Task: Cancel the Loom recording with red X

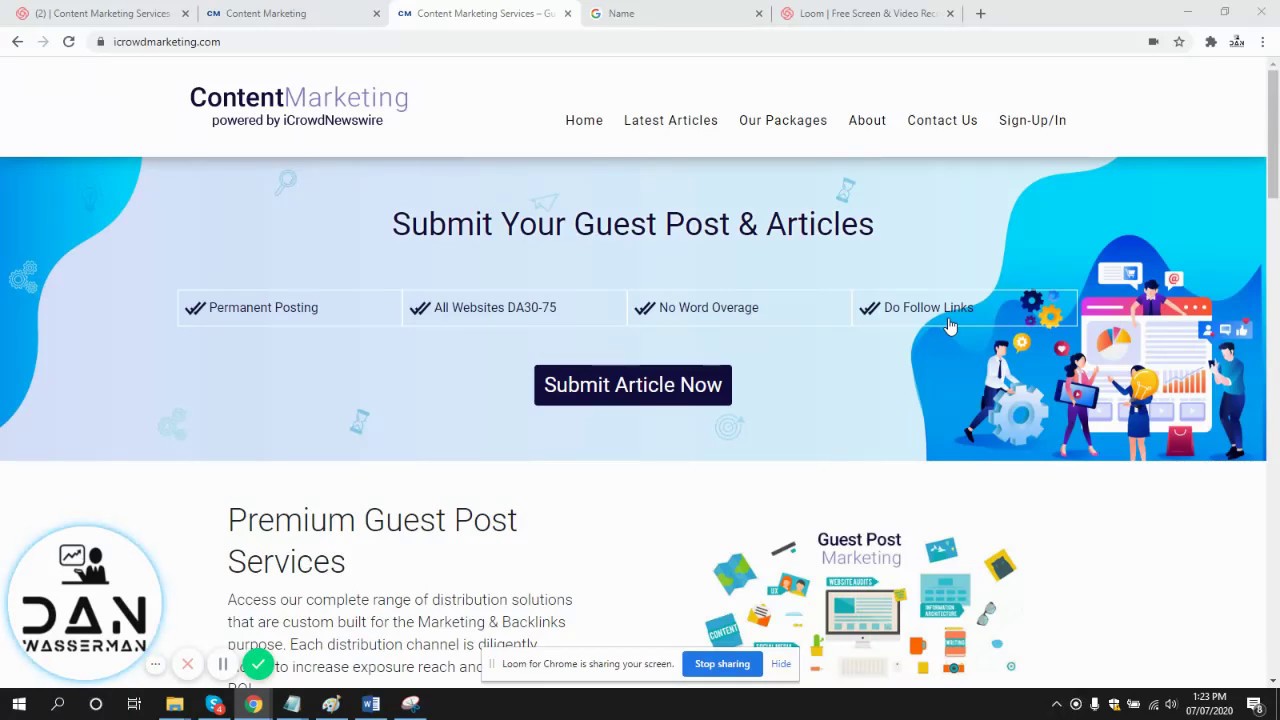Action: click(187, 664)
